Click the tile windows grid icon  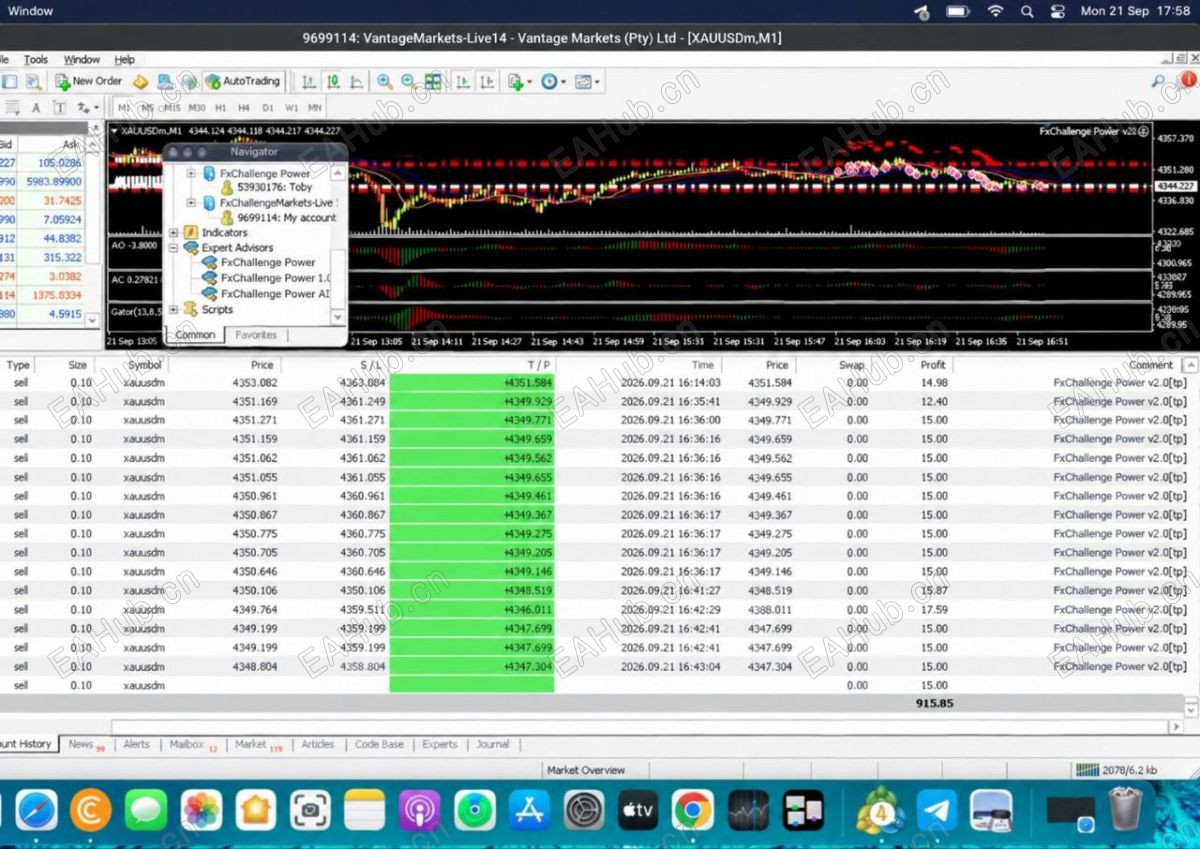click(433, 82)
